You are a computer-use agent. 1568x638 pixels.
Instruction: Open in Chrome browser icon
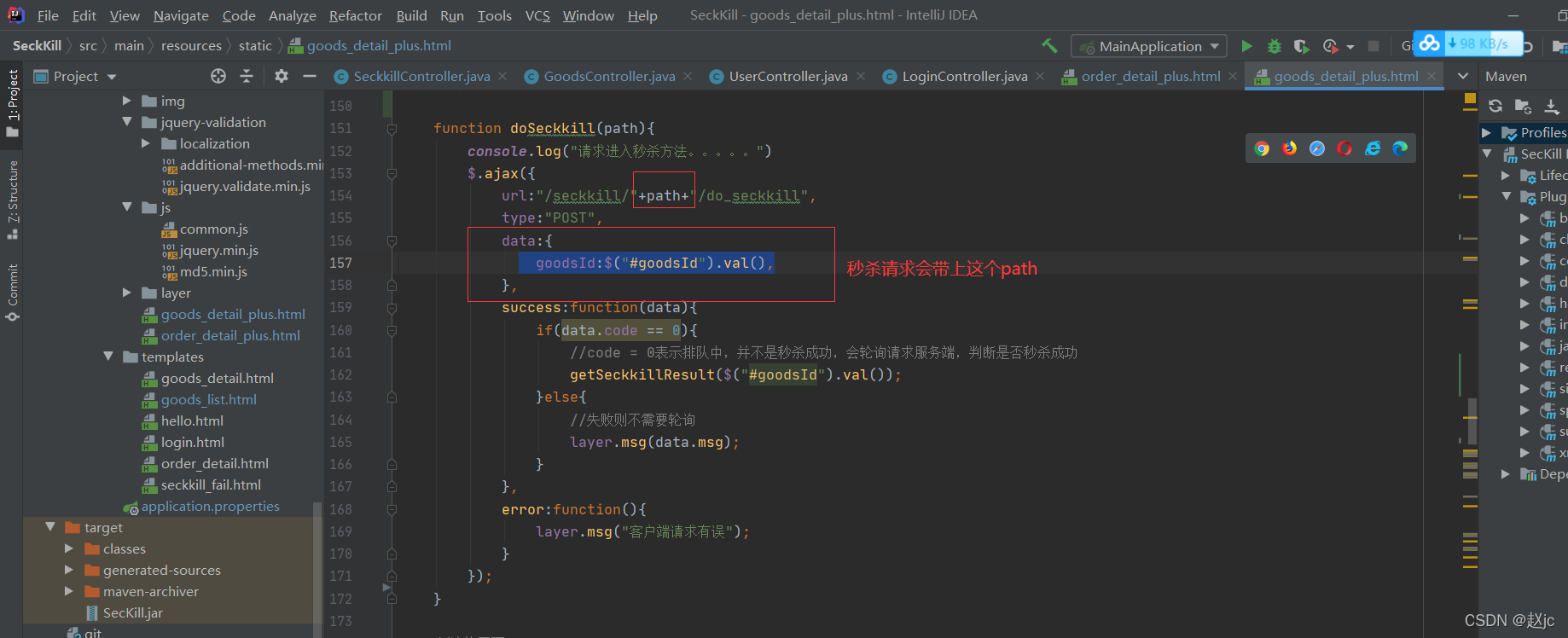[x=1262, y=148]
